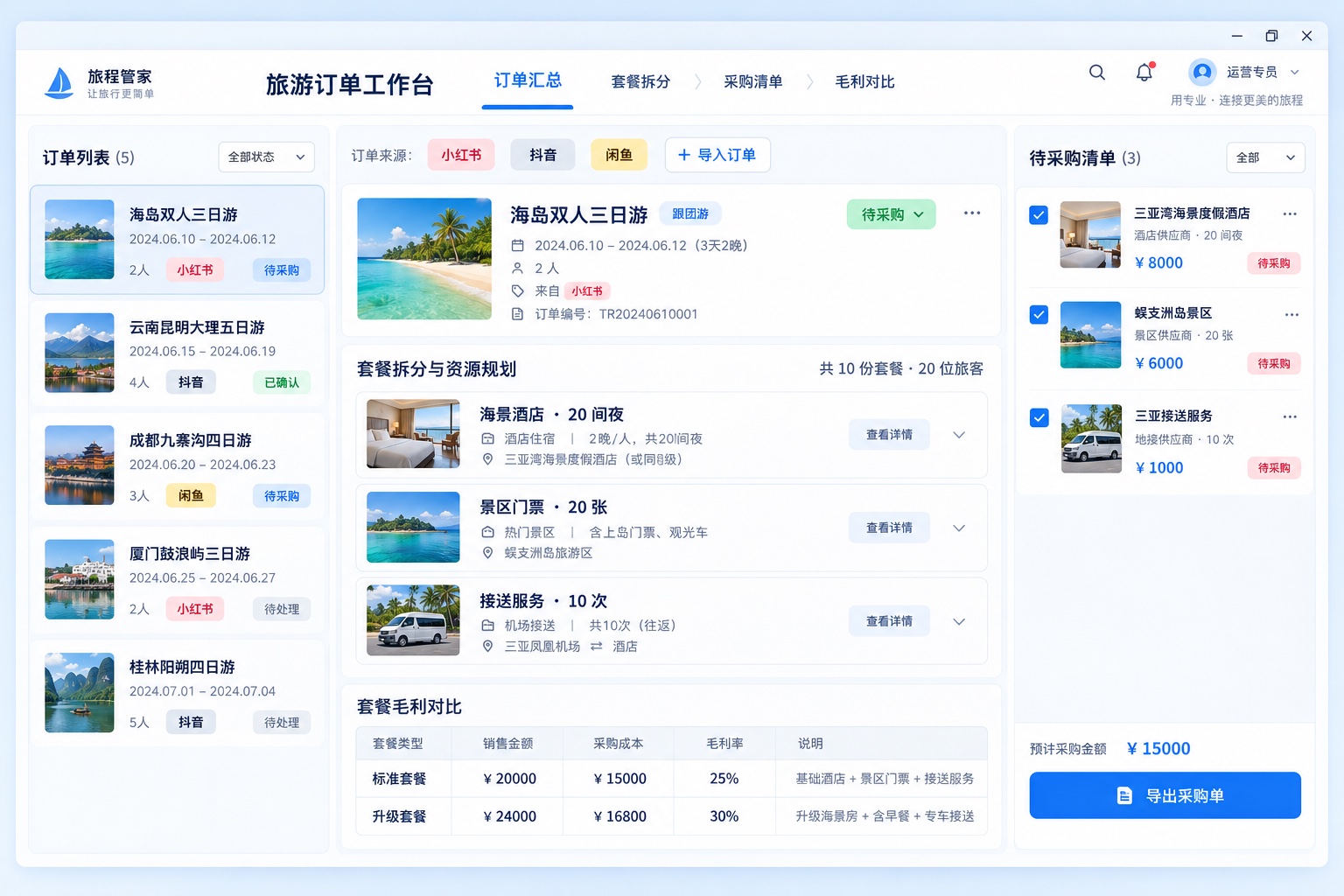Click the round-trip arrows icon near 三亚凤凰机场

[597, 647]
